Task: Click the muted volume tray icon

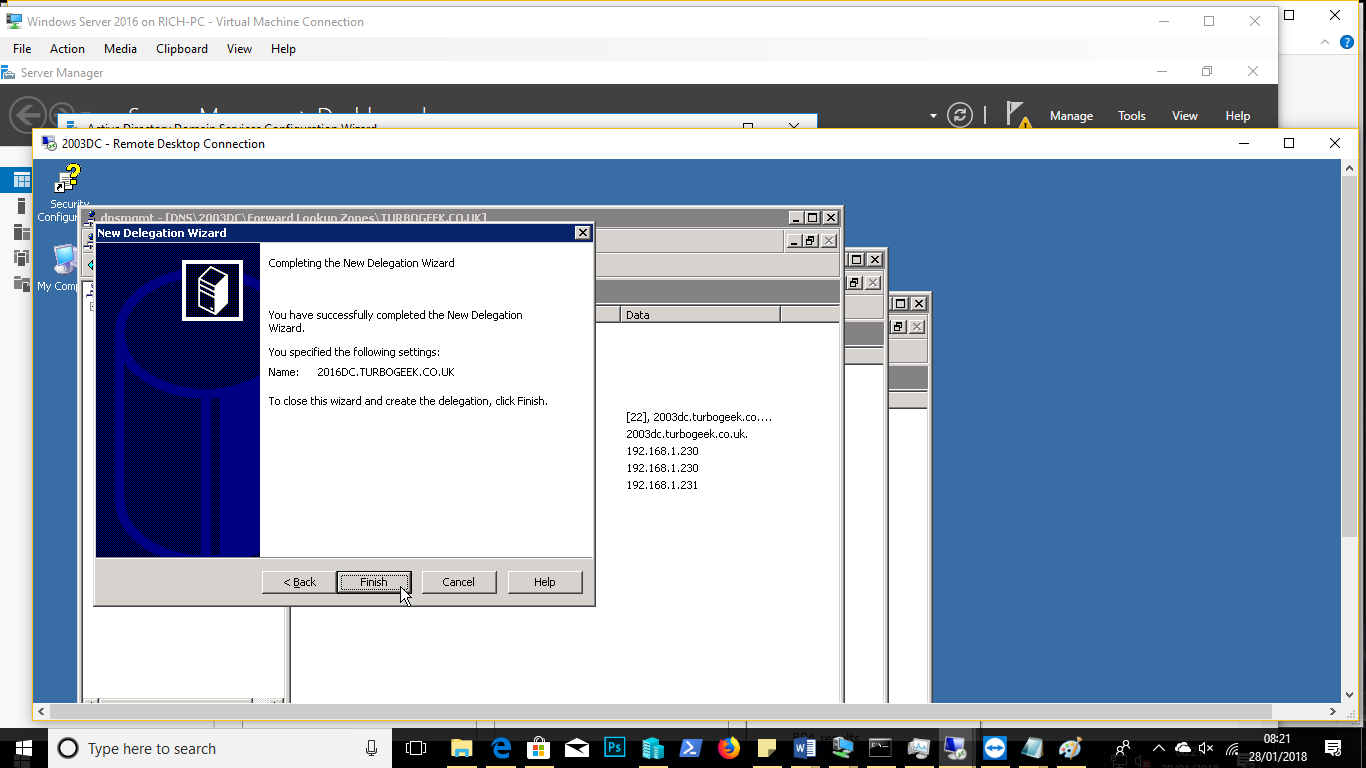Action: [1206, 748]
